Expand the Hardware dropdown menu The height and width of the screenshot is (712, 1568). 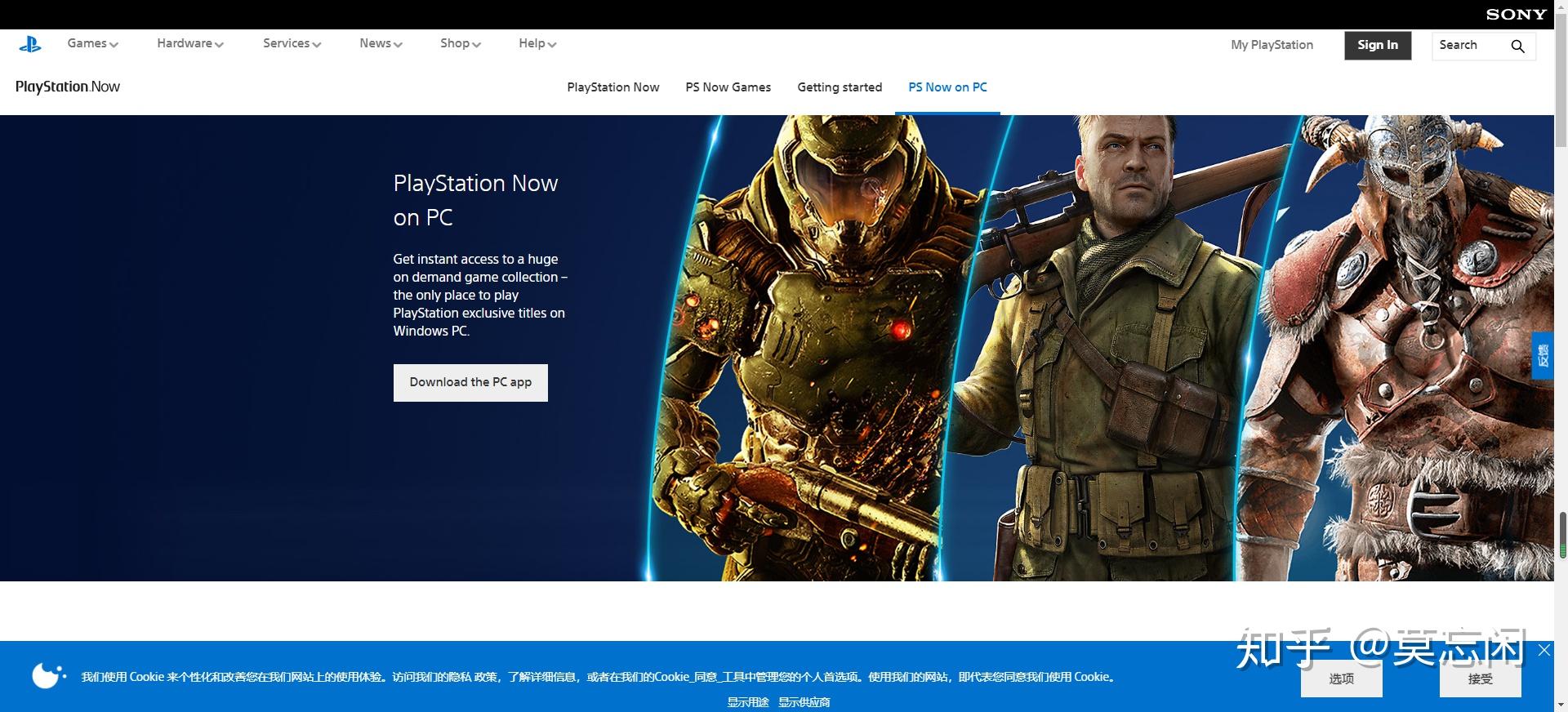coord(190,43)
